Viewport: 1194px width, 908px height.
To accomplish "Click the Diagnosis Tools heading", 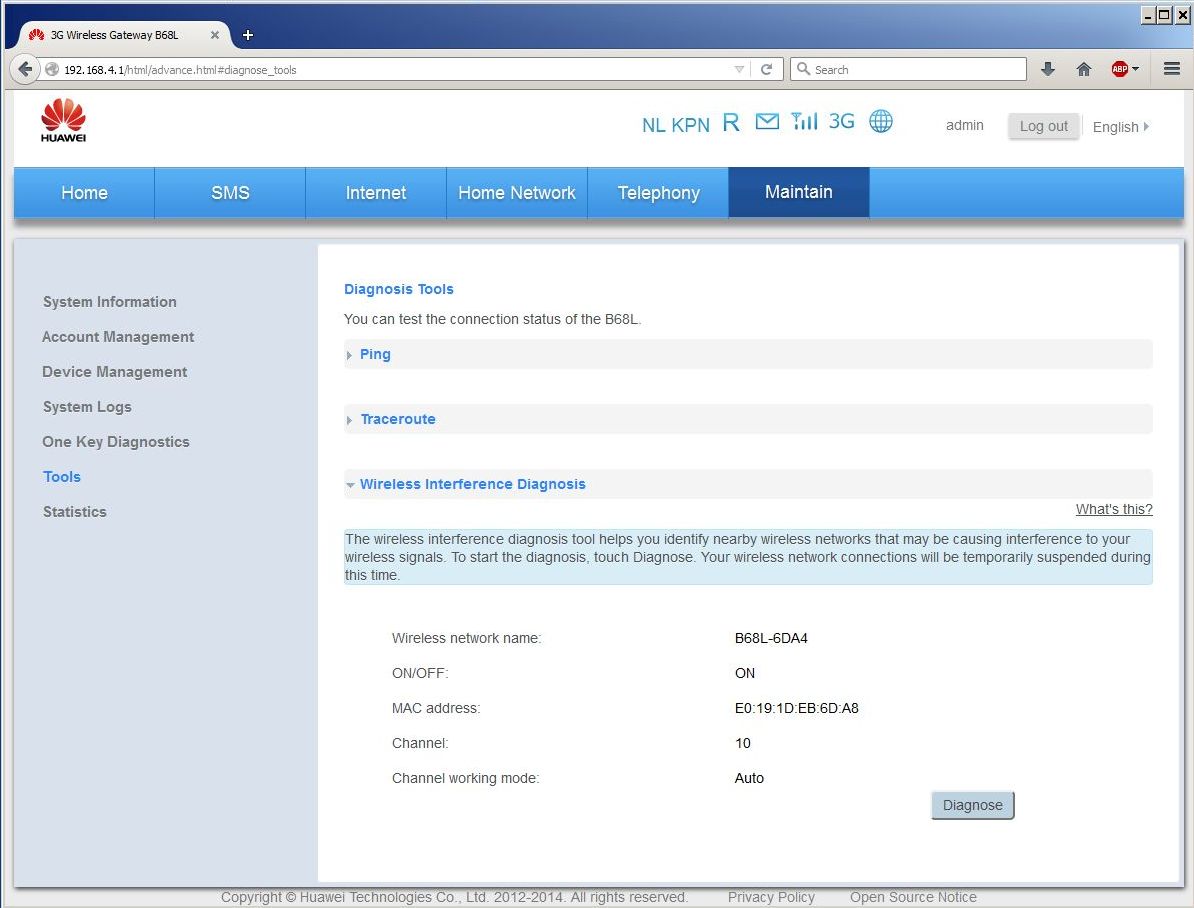I will pos(399,289).
